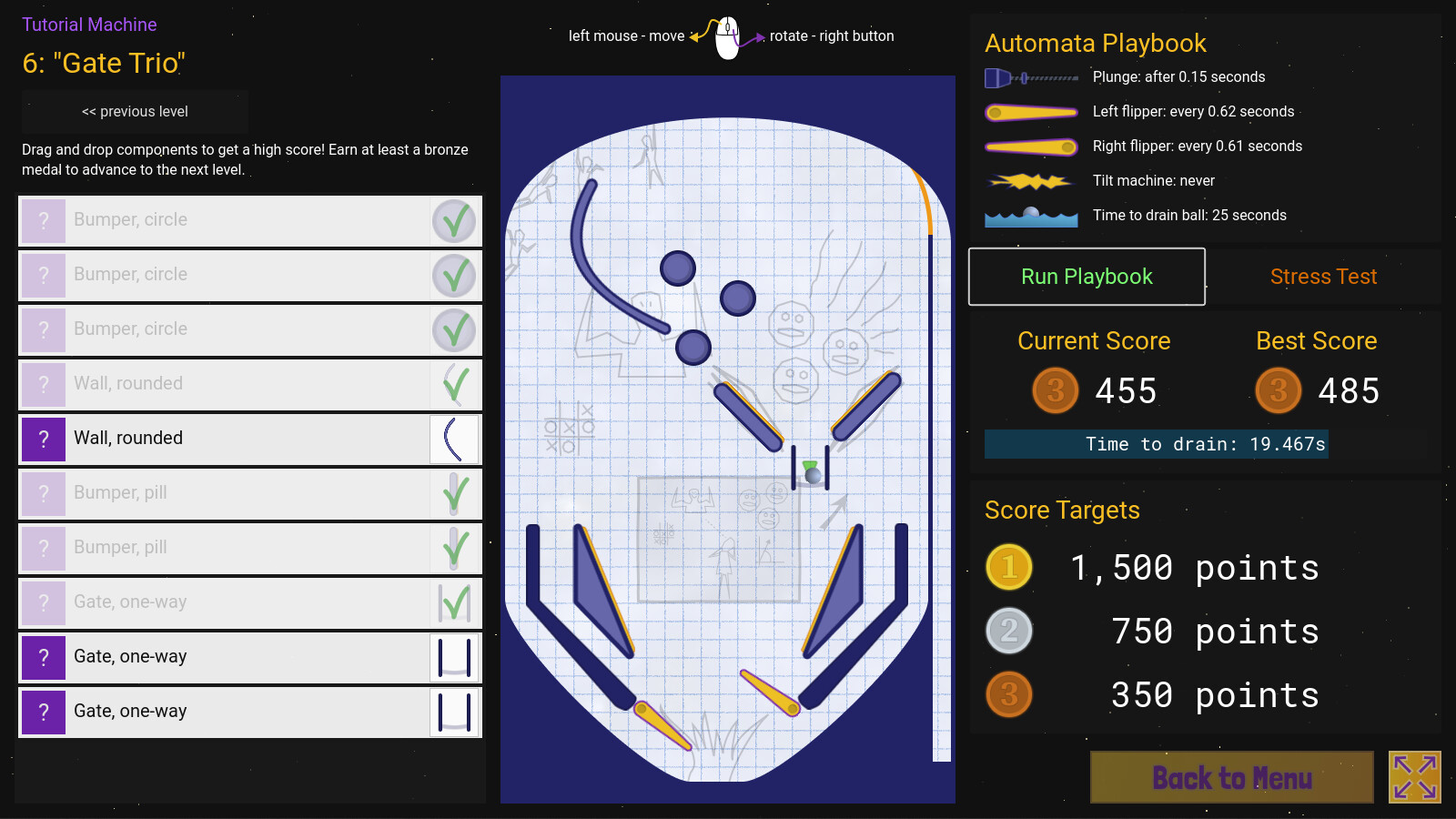Expand the question mark next to Bumper, circle
1456x819 pixels.
tap(44, 220)
